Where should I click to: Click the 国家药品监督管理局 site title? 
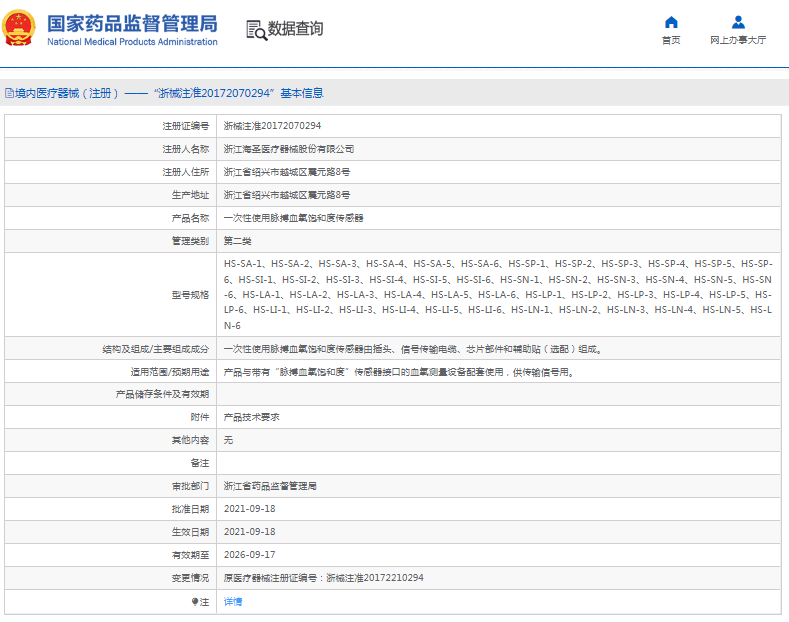click(x=131, y=22)
